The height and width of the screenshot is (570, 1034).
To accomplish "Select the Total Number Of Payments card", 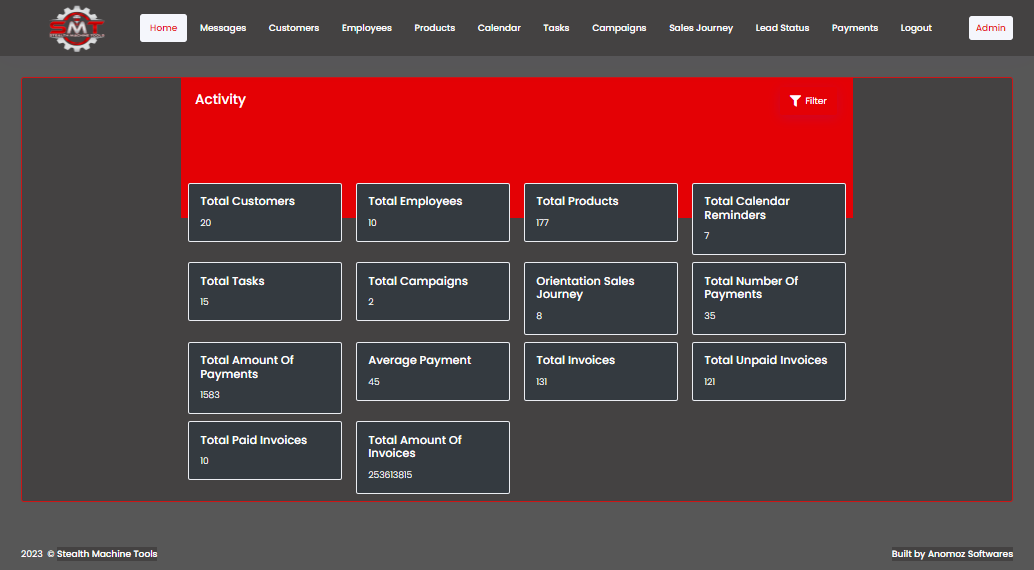I will [x=769, y=298].
